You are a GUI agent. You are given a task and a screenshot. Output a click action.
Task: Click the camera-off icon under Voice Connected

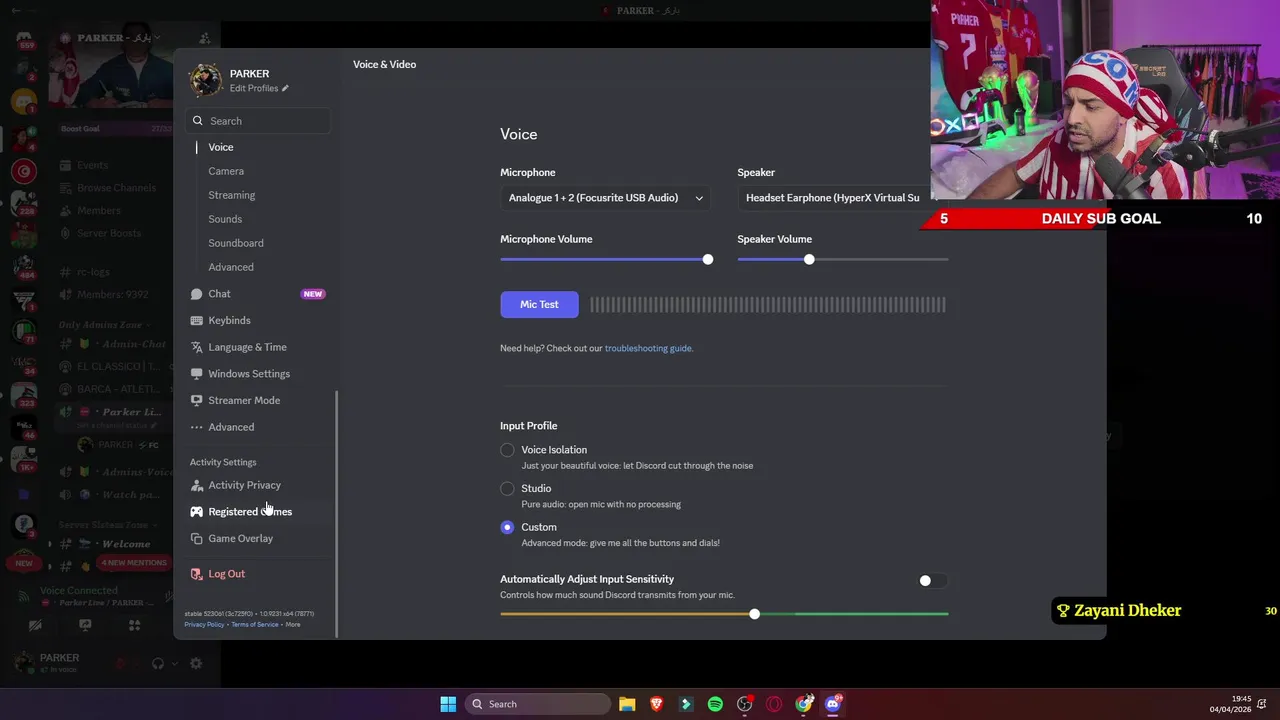(x=35, y=625)
